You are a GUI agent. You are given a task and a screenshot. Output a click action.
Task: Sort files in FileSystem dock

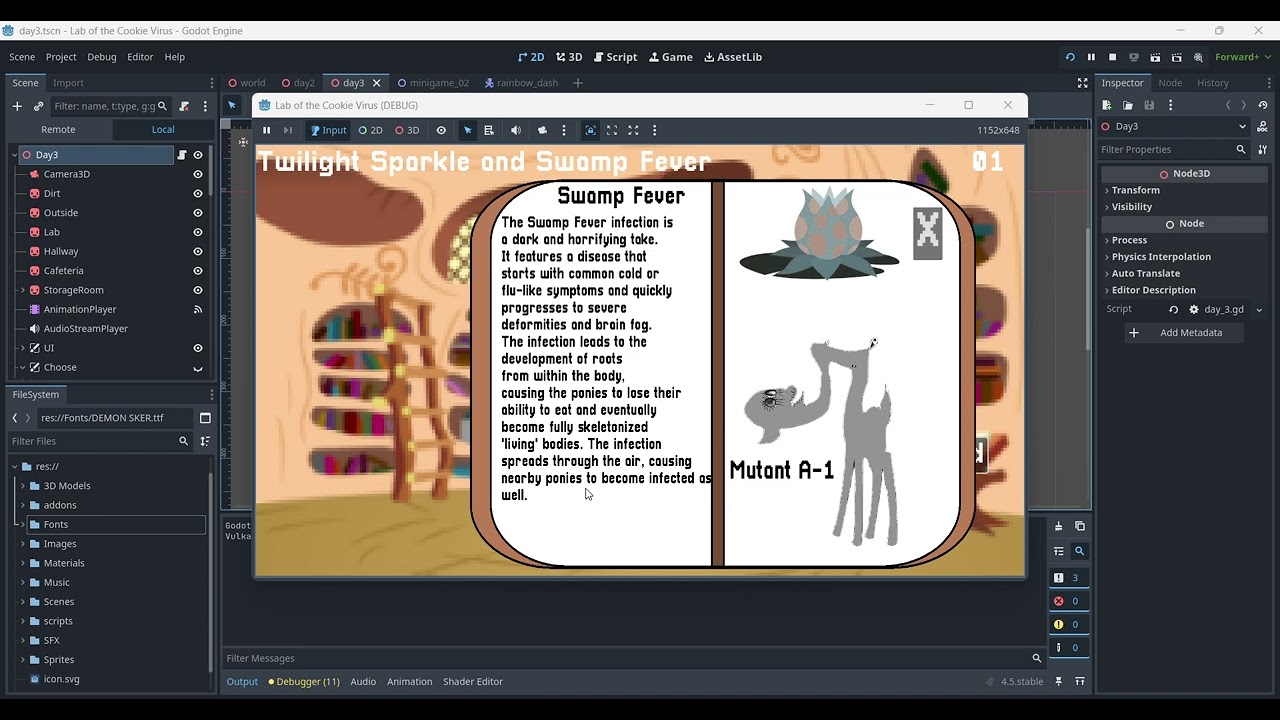click(x=205, y=441)
